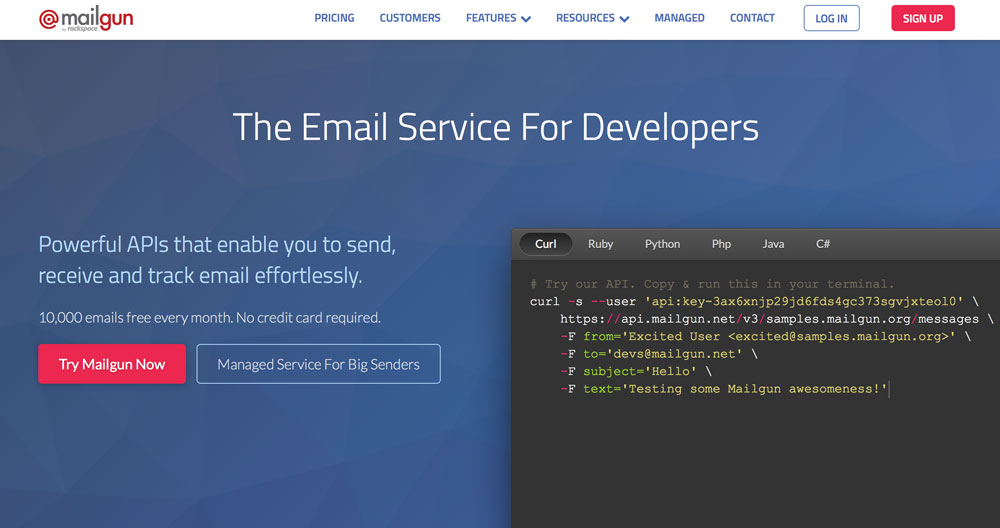
Task: Navigate to the Contact page
Action: click(752, 18)
